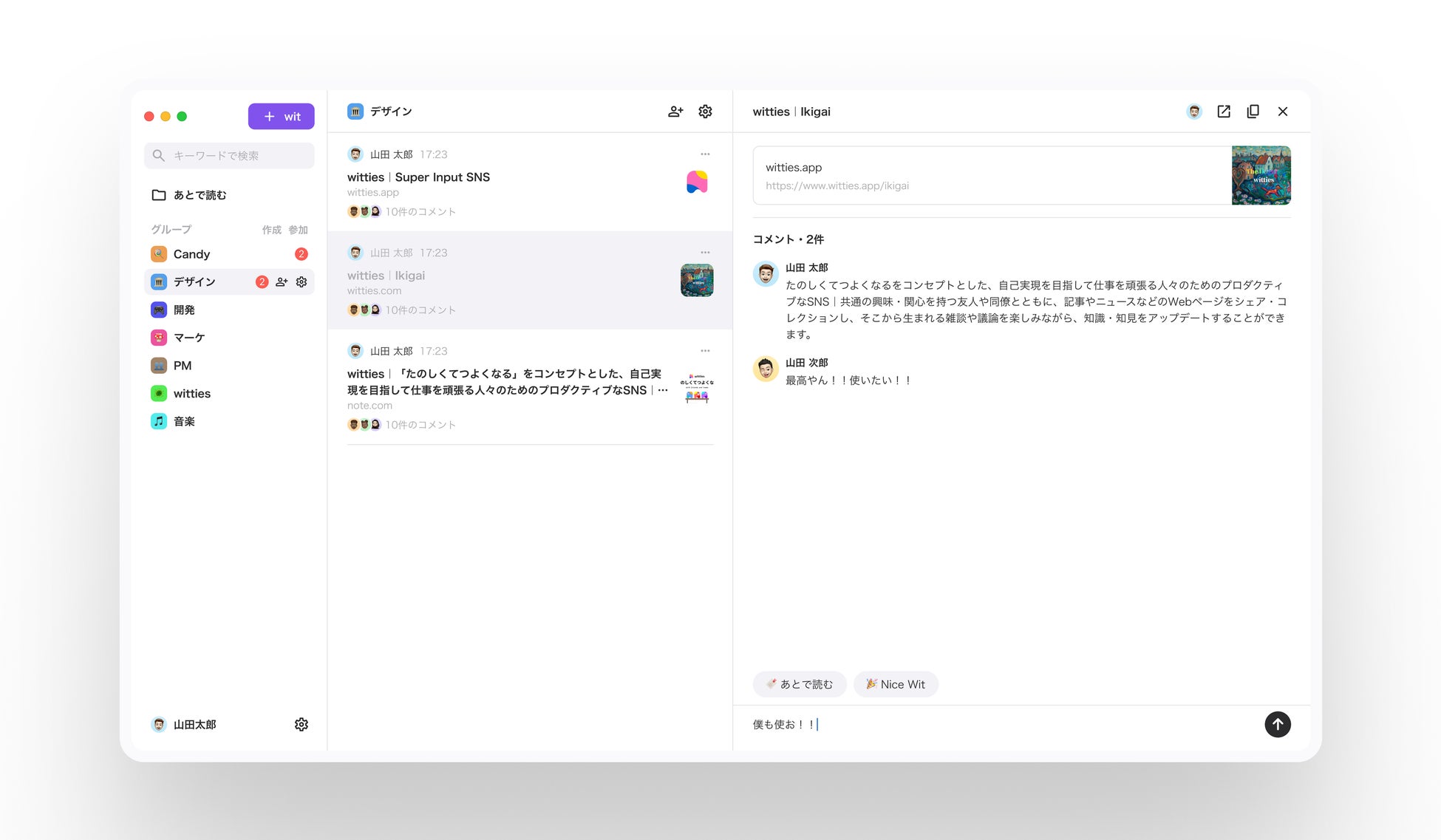Toggle あとで読む reaction chip
The height and width of the screenshot is (840, 1441).
click(x=800, y=684)
